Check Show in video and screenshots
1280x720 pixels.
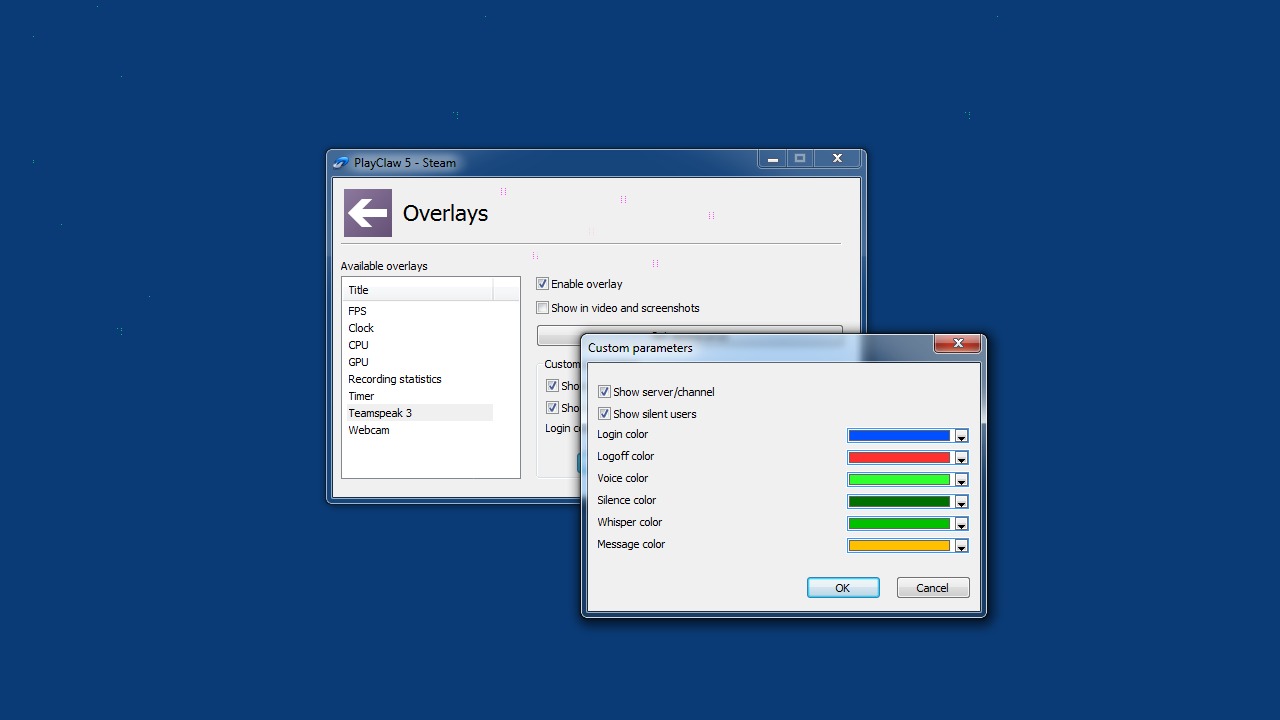tap(542, 307)
